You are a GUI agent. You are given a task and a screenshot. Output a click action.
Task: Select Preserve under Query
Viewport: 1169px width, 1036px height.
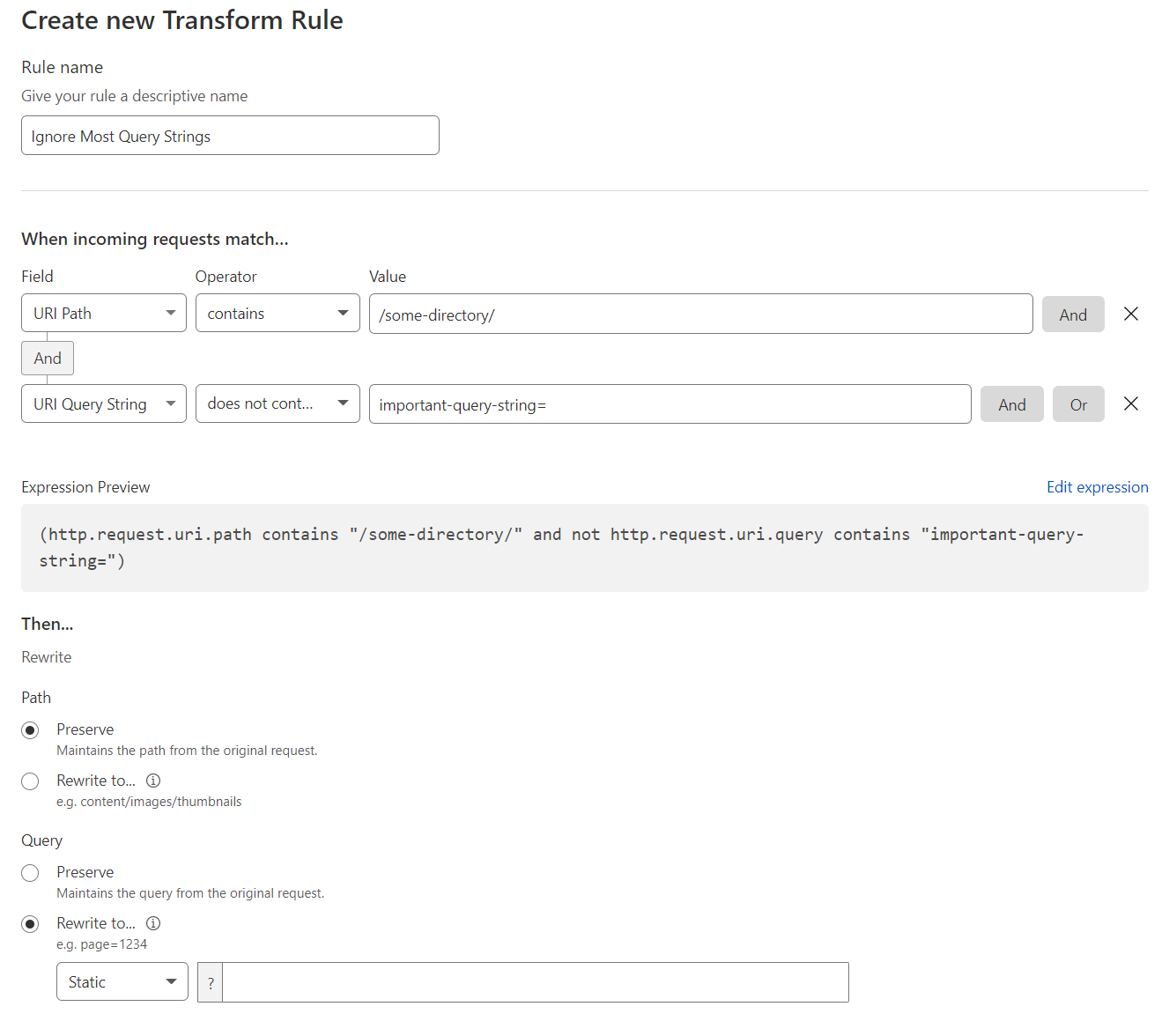click(x=30, y=872)
